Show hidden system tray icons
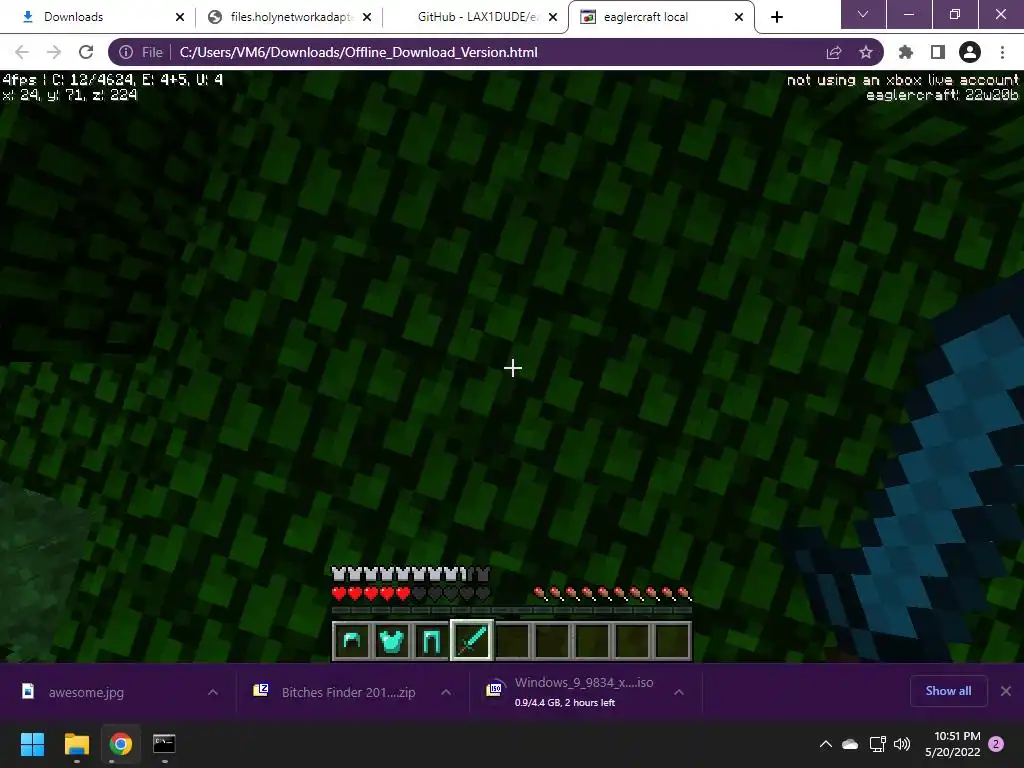 [825, 744]
